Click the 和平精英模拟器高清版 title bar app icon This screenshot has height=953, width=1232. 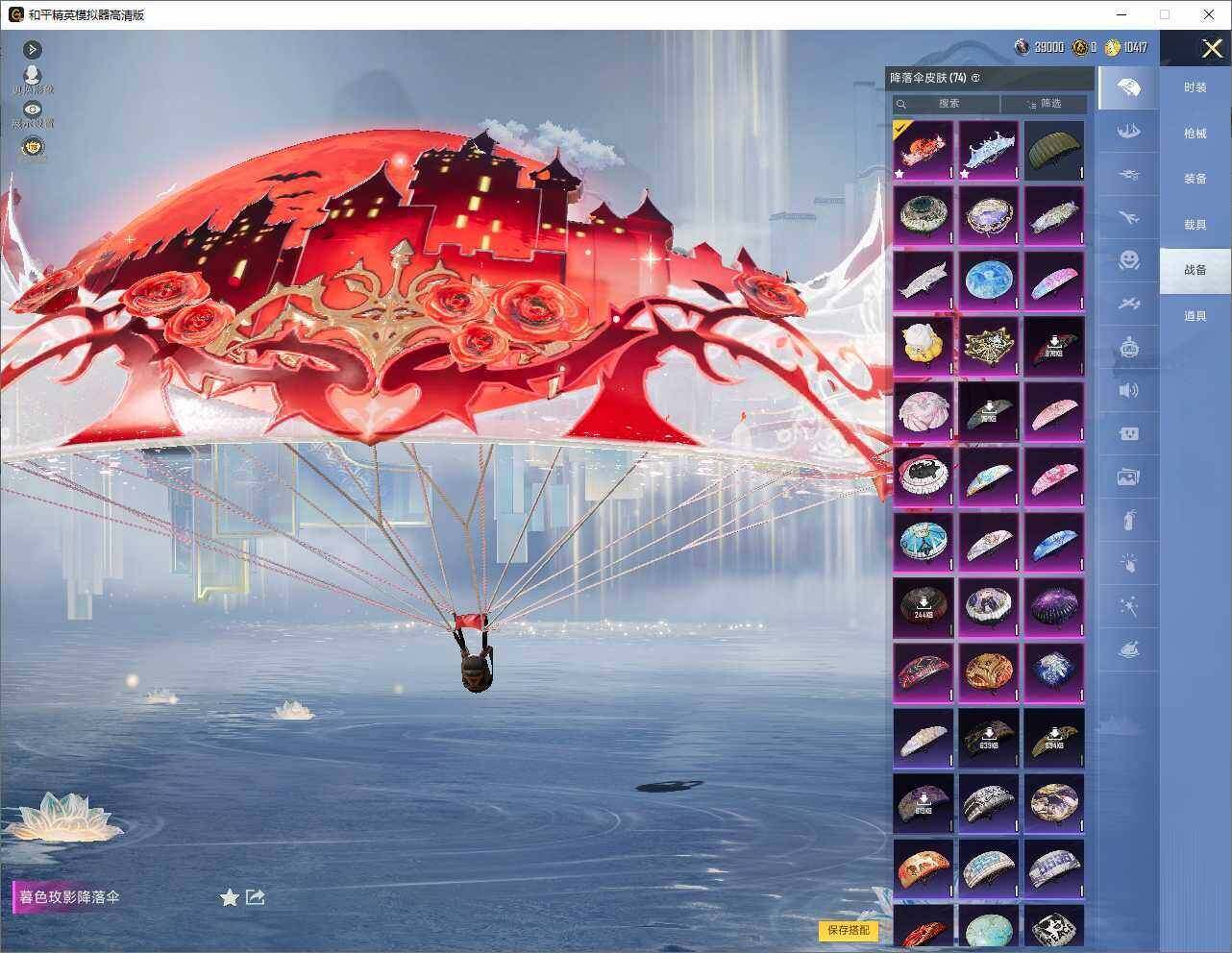14,14
